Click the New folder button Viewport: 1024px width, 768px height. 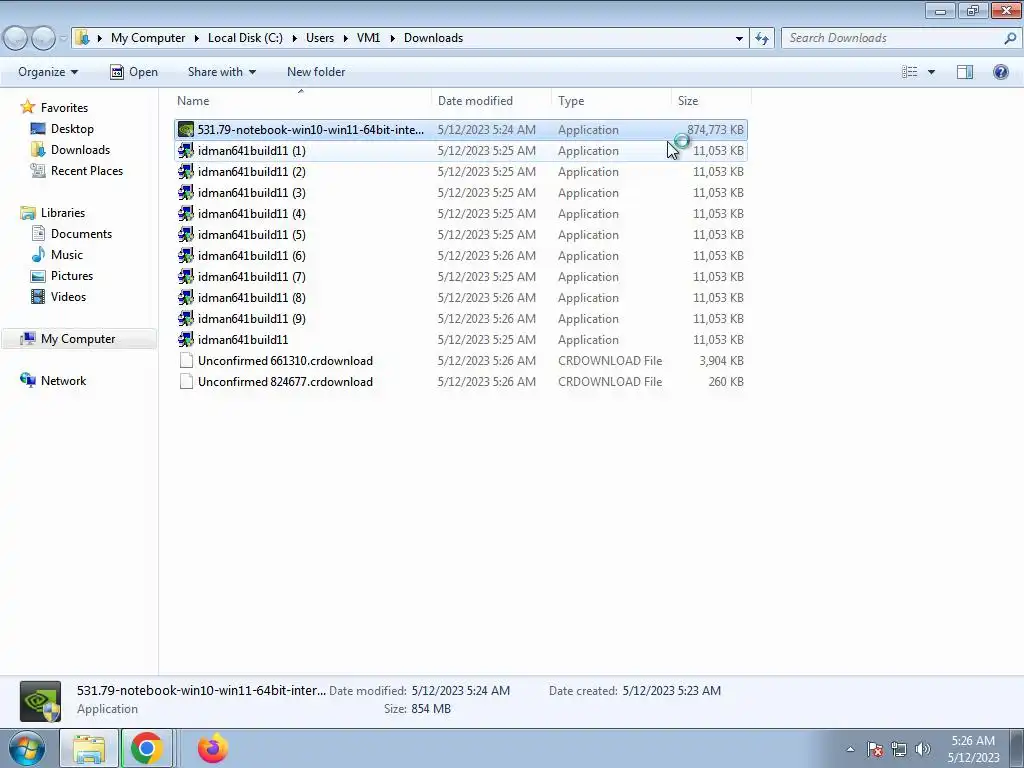[316, 72]
